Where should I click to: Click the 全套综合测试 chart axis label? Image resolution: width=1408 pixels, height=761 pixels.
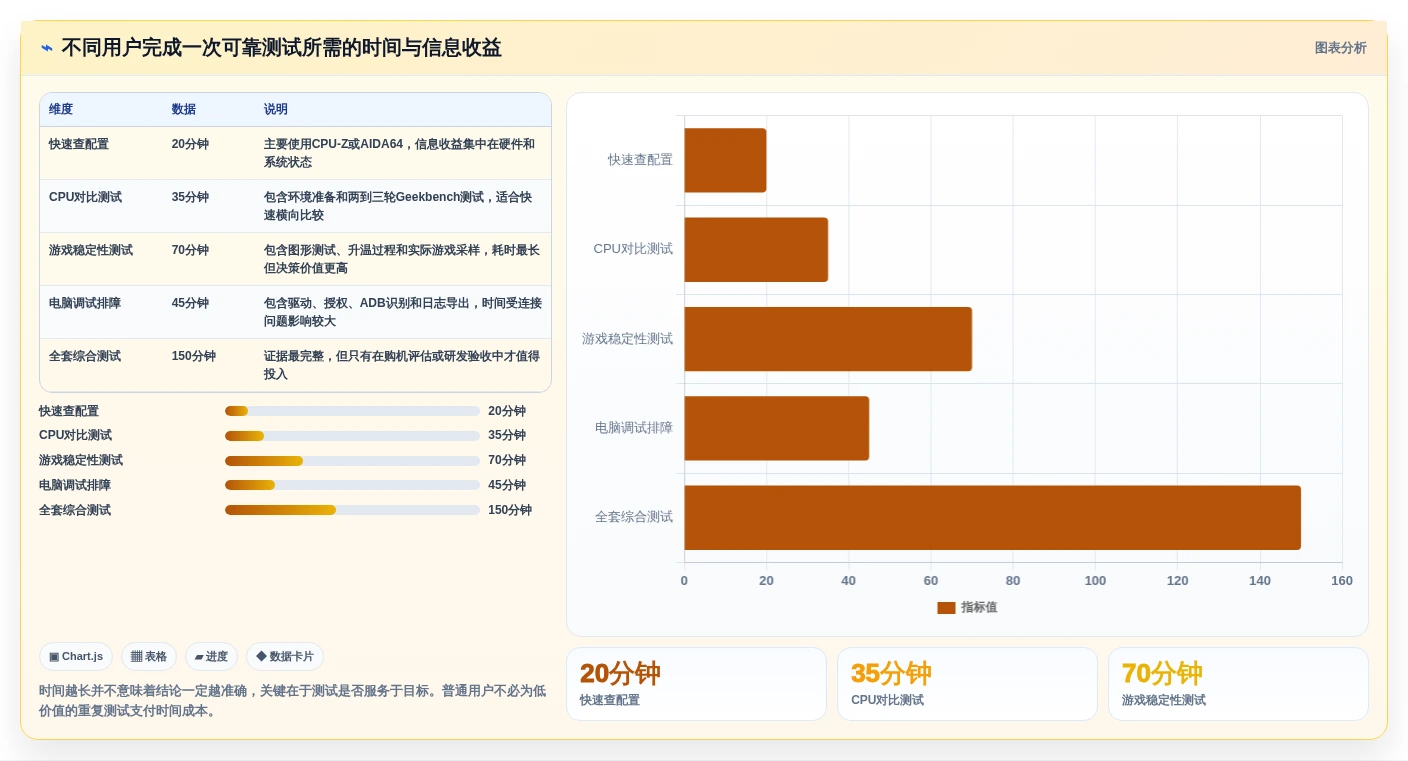(x=634, y=517)
